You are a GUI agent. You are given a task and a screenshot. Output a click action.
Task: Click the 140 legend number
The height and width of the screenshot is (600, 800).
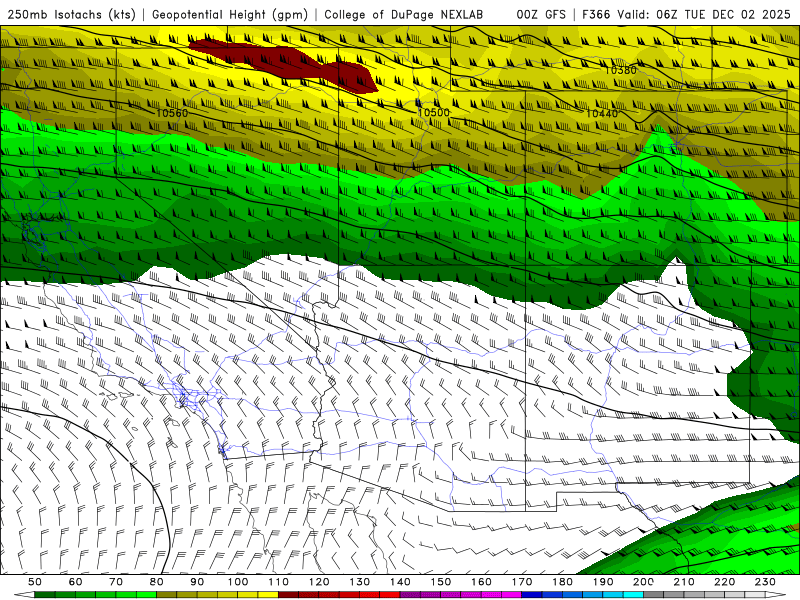pyautogui.click(x=401, y=582)
